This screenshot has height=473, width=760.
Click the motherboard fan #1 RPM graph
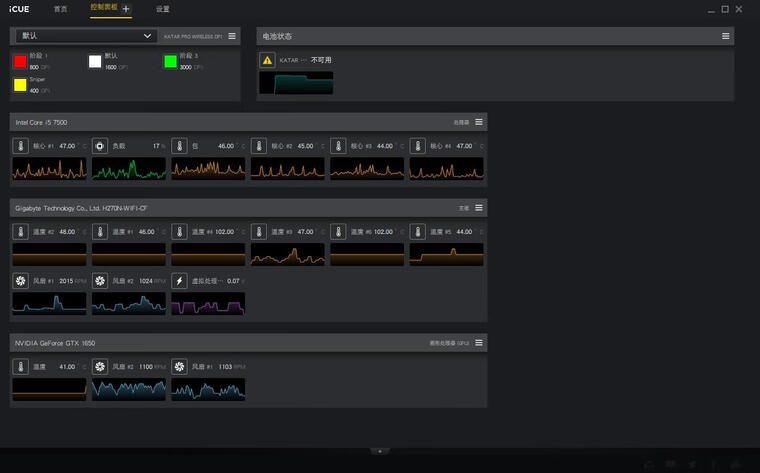point(49,303)
